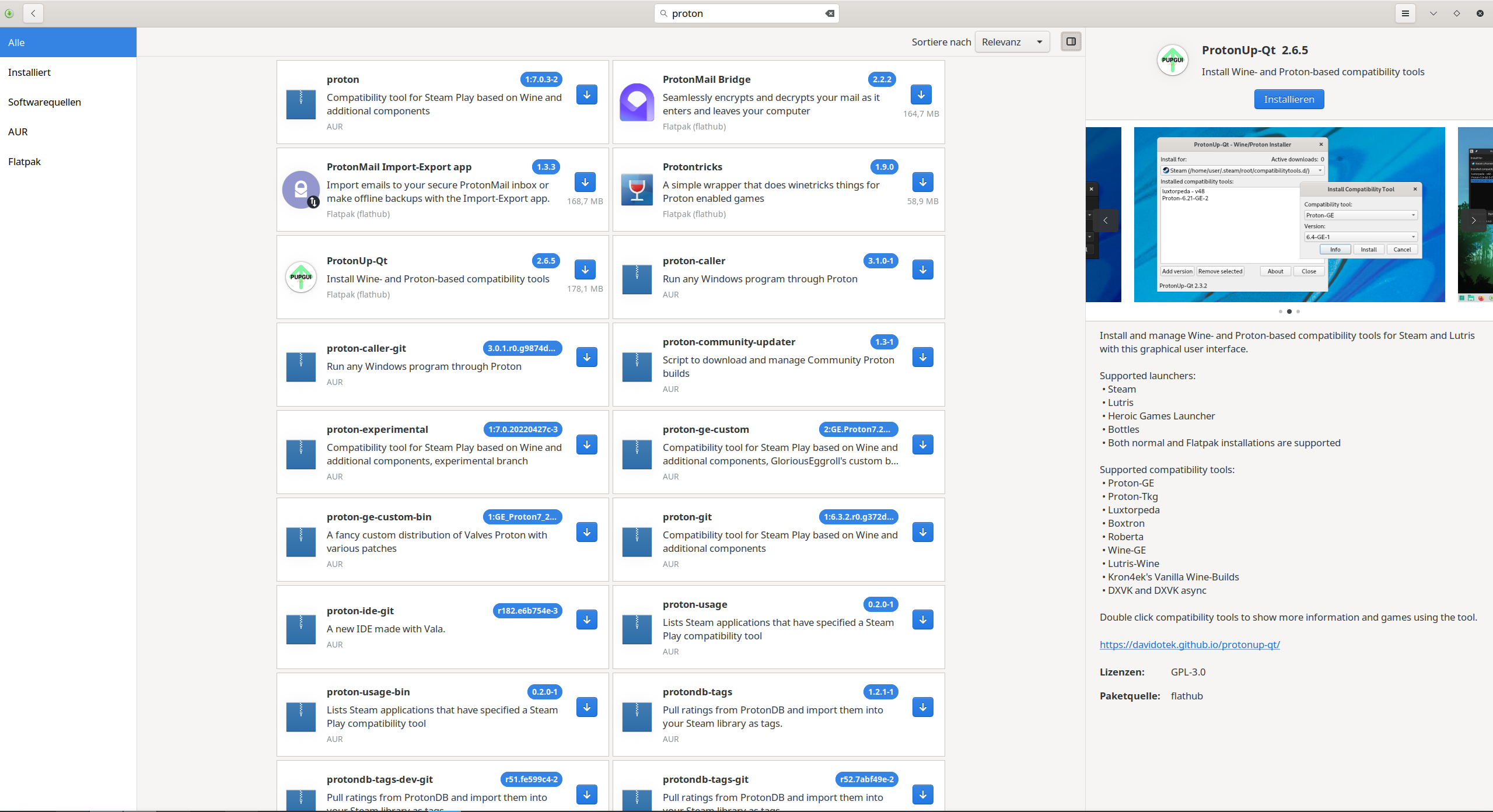The width and height of the screenshot is (1493, 812).
Task: Click the Protontricks install arrow icon
Action: 922,182
